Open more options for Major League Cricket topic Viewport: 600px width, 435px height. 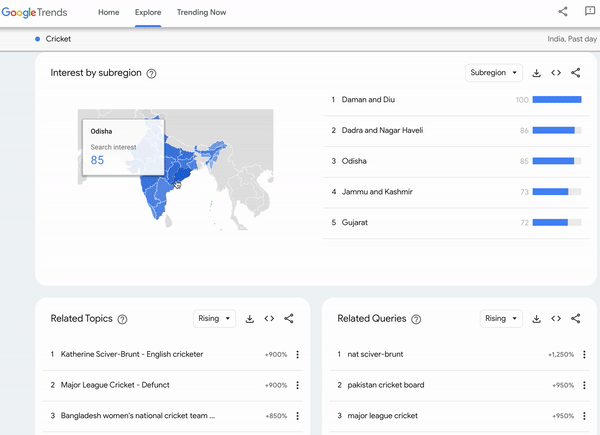click(297, 385)
